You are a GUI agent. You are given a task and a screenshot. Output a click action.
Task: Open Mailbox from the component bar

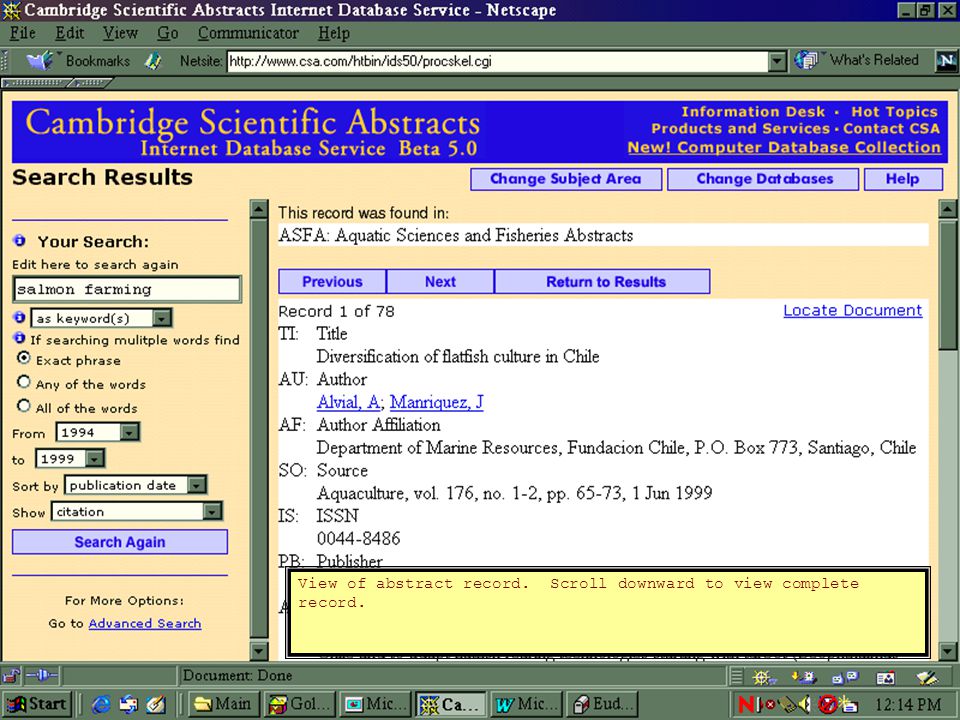[x=804, y=677]
